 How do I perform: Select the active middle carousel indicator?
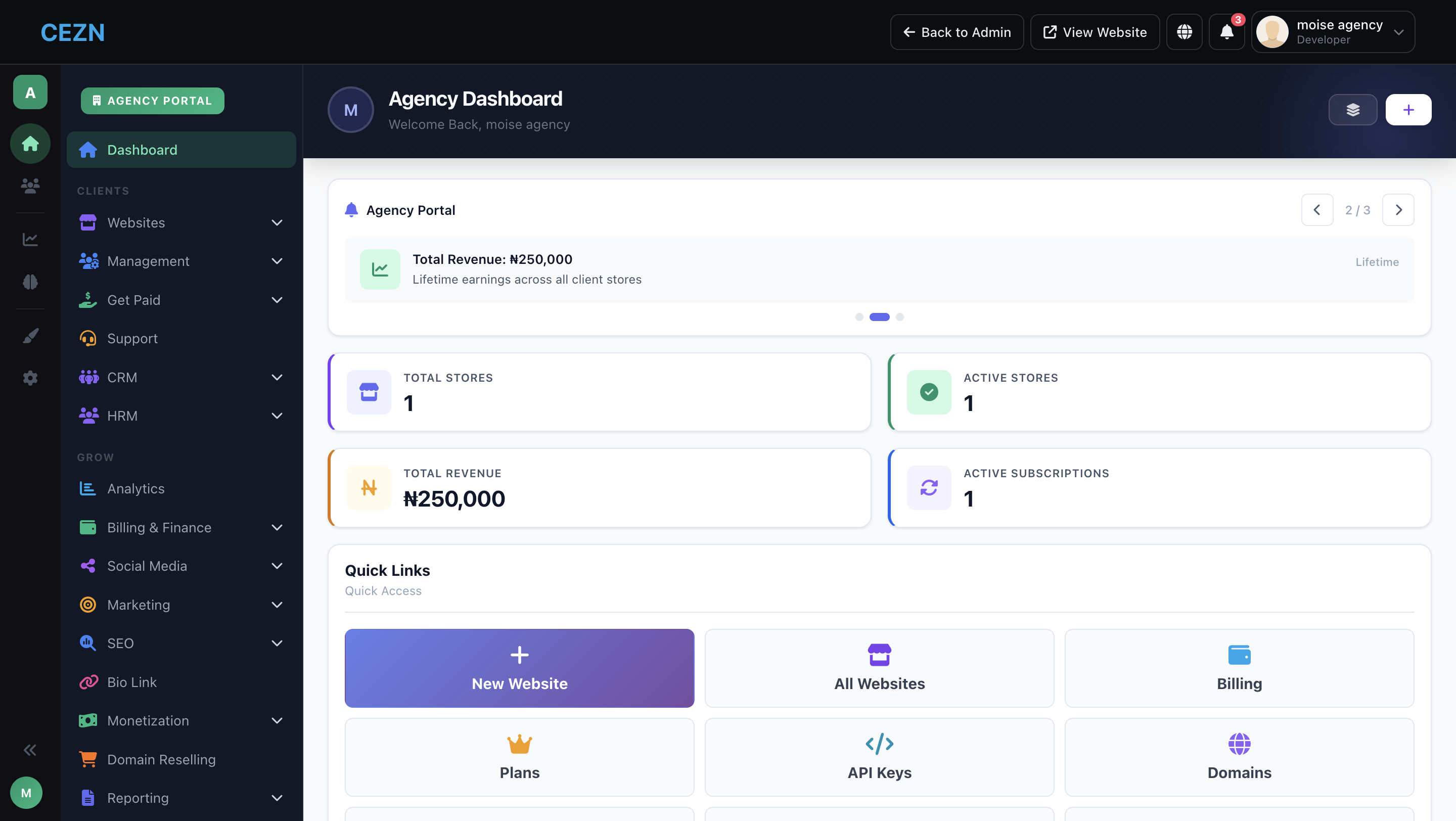click(880, 317)
